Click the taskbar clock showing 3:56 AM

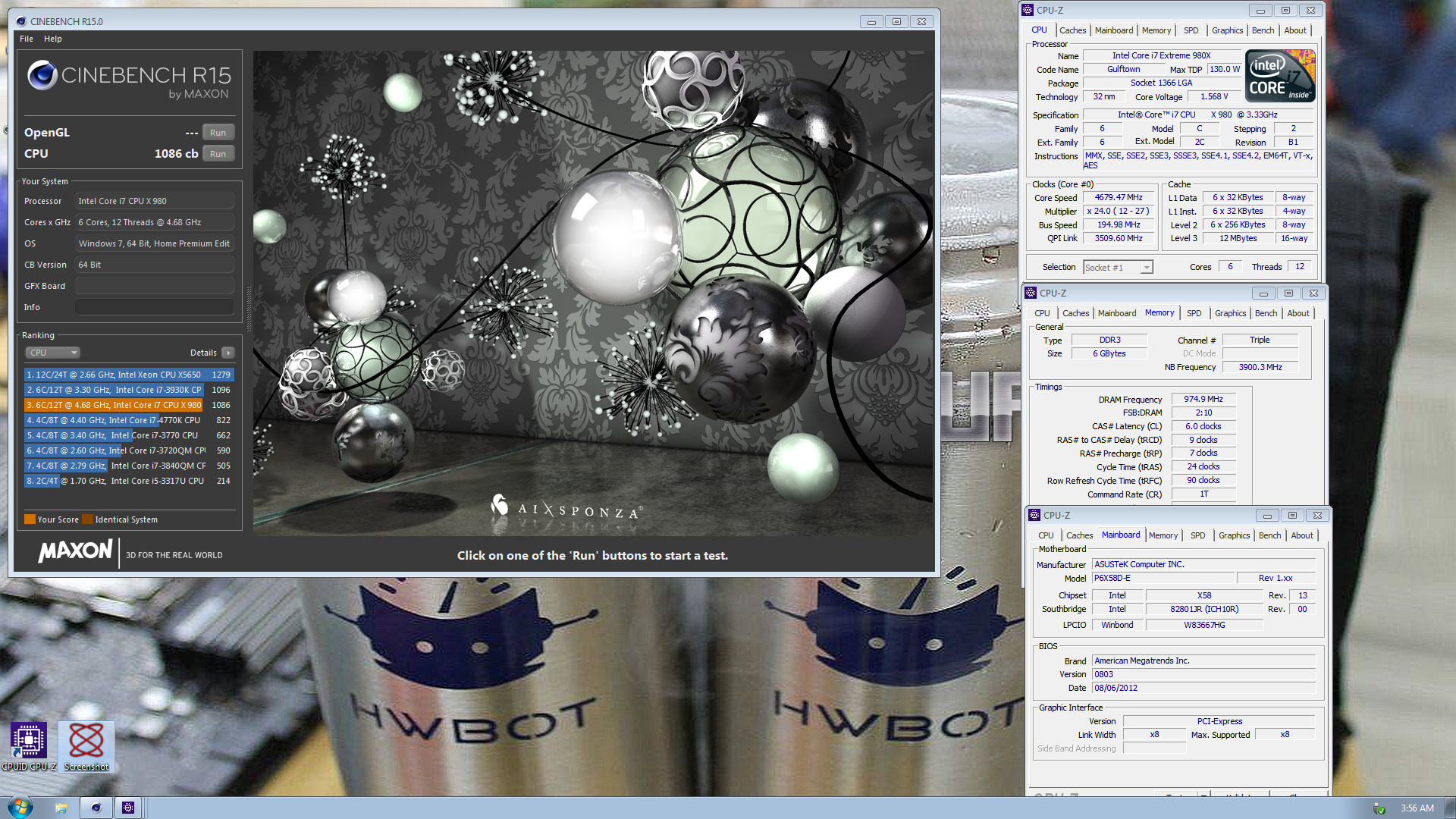point(1417,808)
